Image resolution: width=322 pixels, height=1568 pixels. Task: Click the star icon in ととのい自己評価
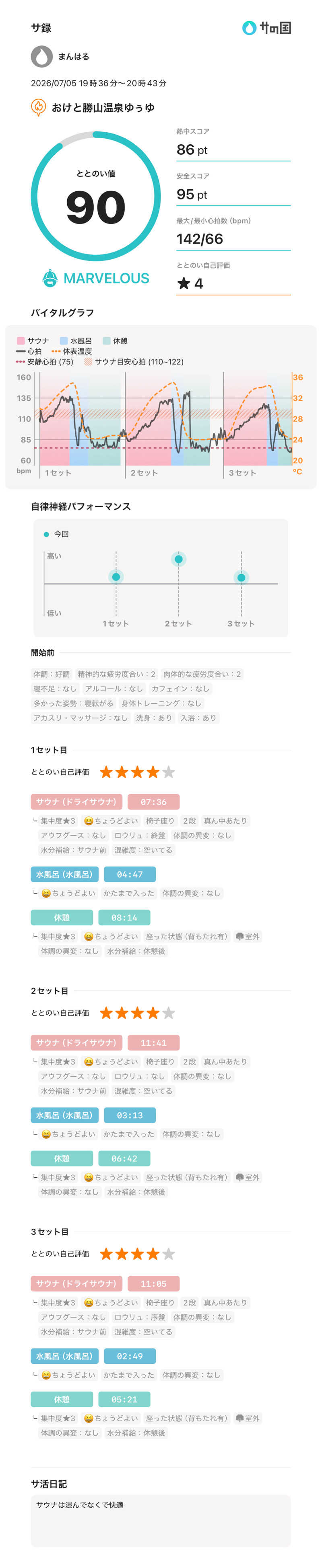pos(184,284)
